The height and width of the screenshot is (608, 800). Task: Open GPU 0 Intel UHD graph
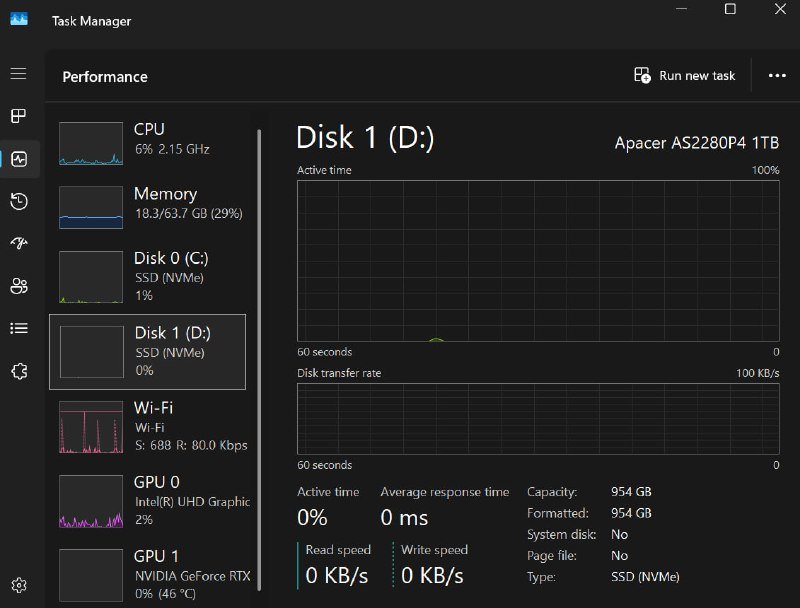click(x=148, y=500)
